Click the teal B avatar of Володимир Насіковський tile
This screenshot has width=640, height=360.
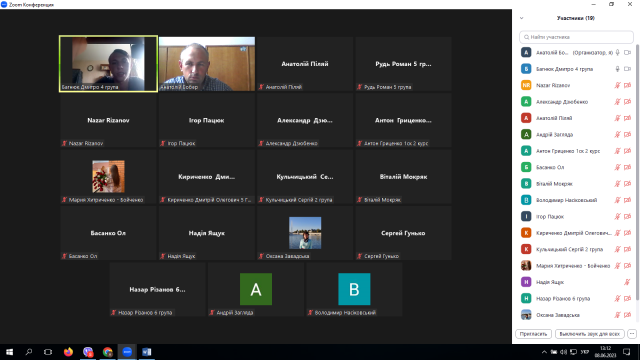click(x=354, y=289)
